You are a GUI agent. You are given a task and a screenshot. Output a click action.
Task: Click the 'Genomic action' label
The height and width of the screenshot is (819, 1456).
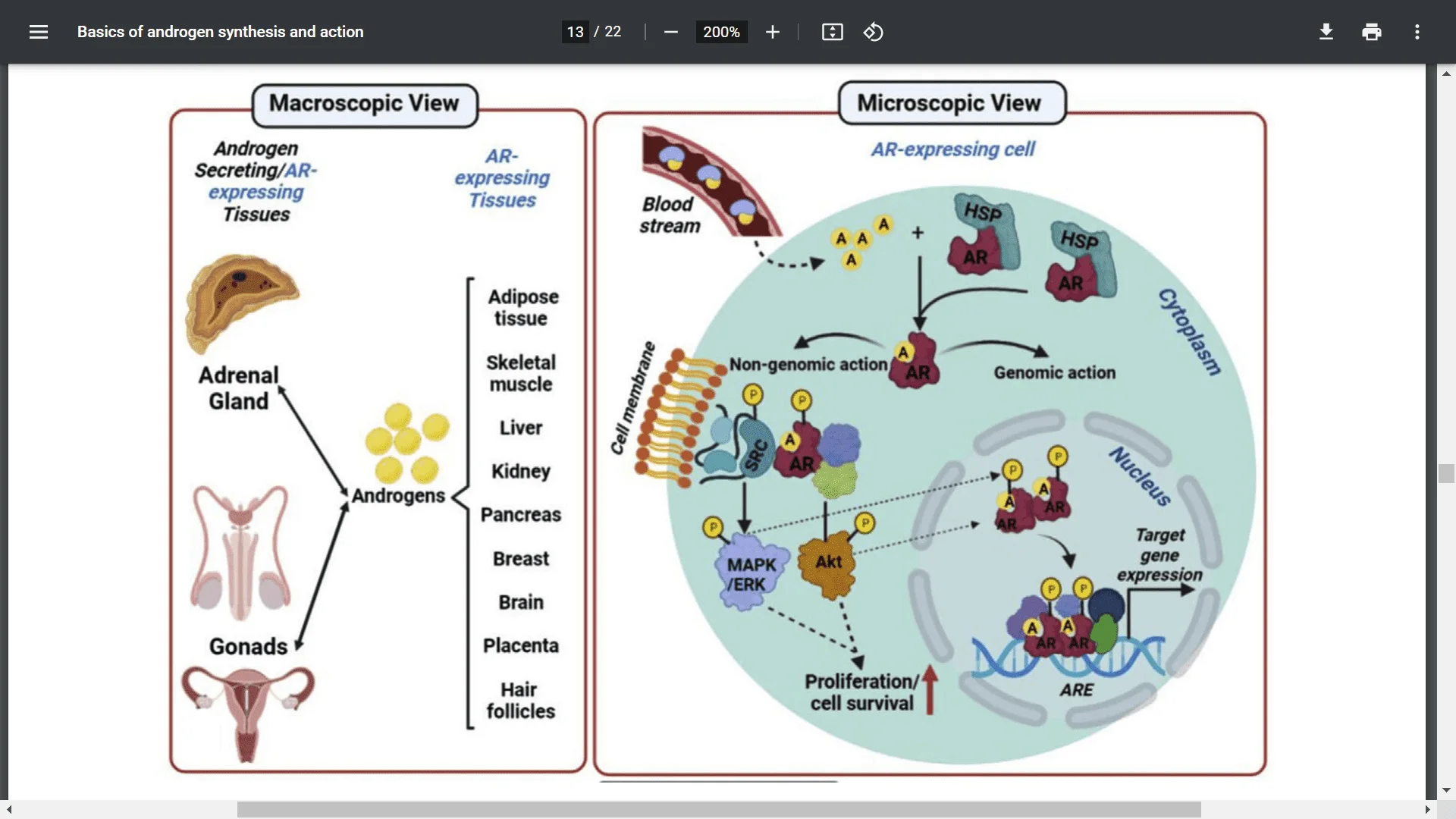1055,373
